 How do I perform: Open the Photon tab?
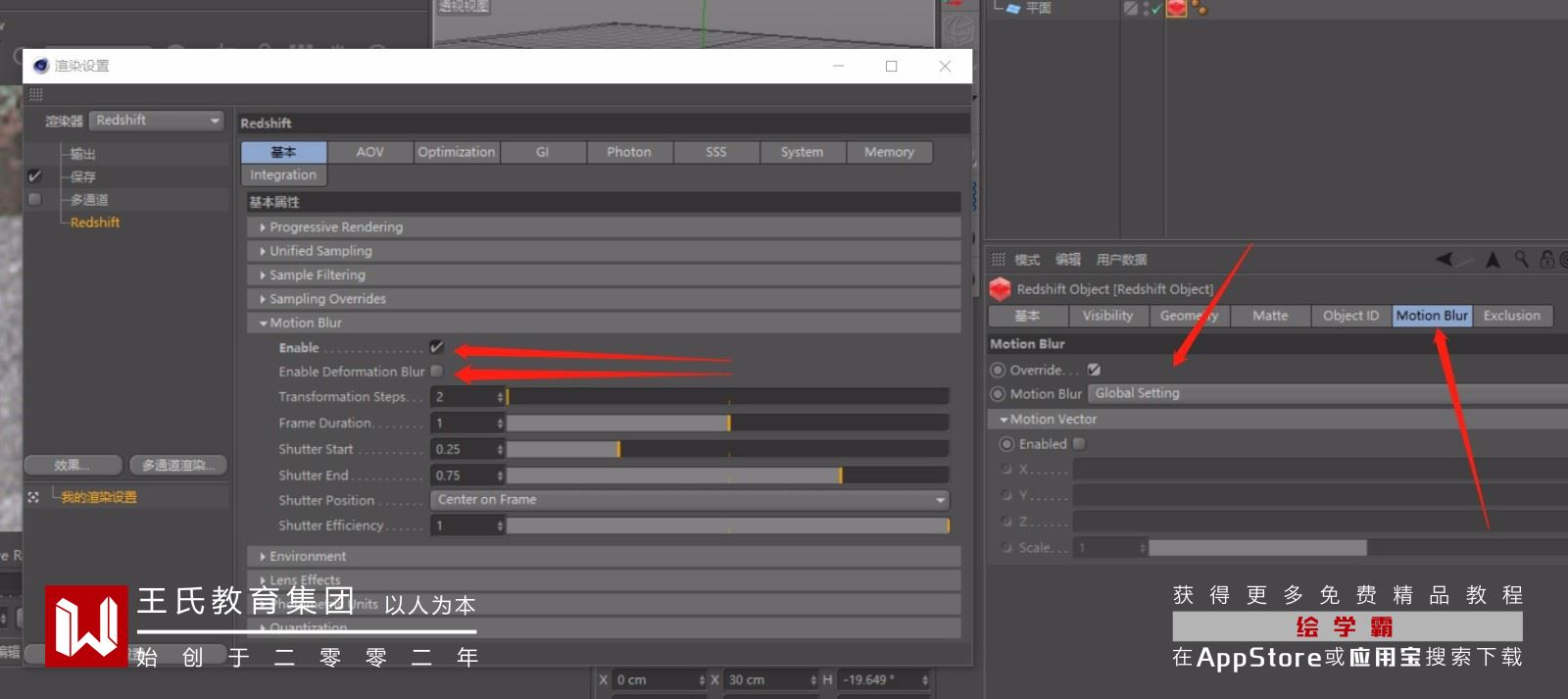629,152
